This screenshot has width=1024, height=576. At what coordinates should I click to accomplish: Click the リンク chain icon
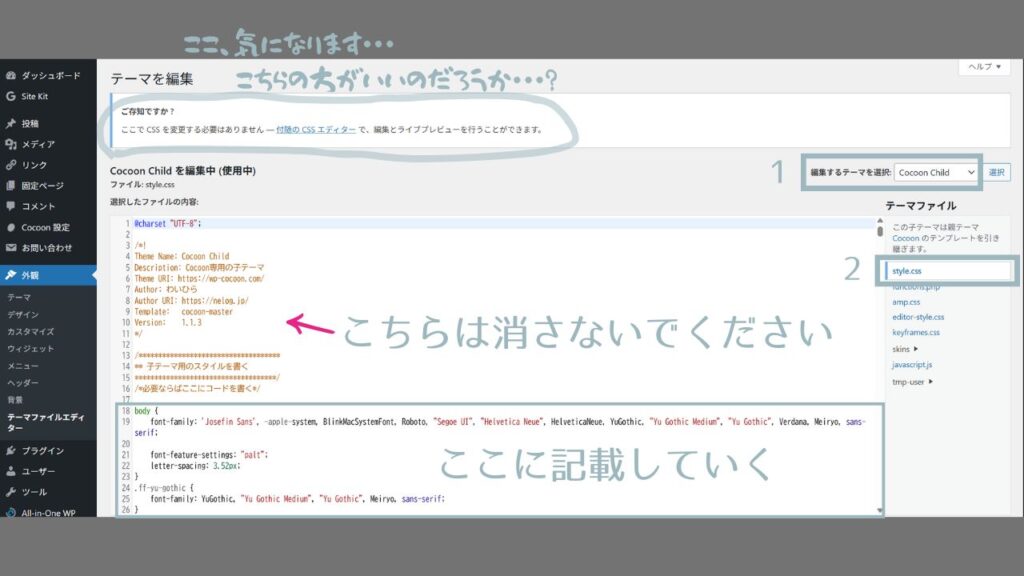[x=10, y=165]
